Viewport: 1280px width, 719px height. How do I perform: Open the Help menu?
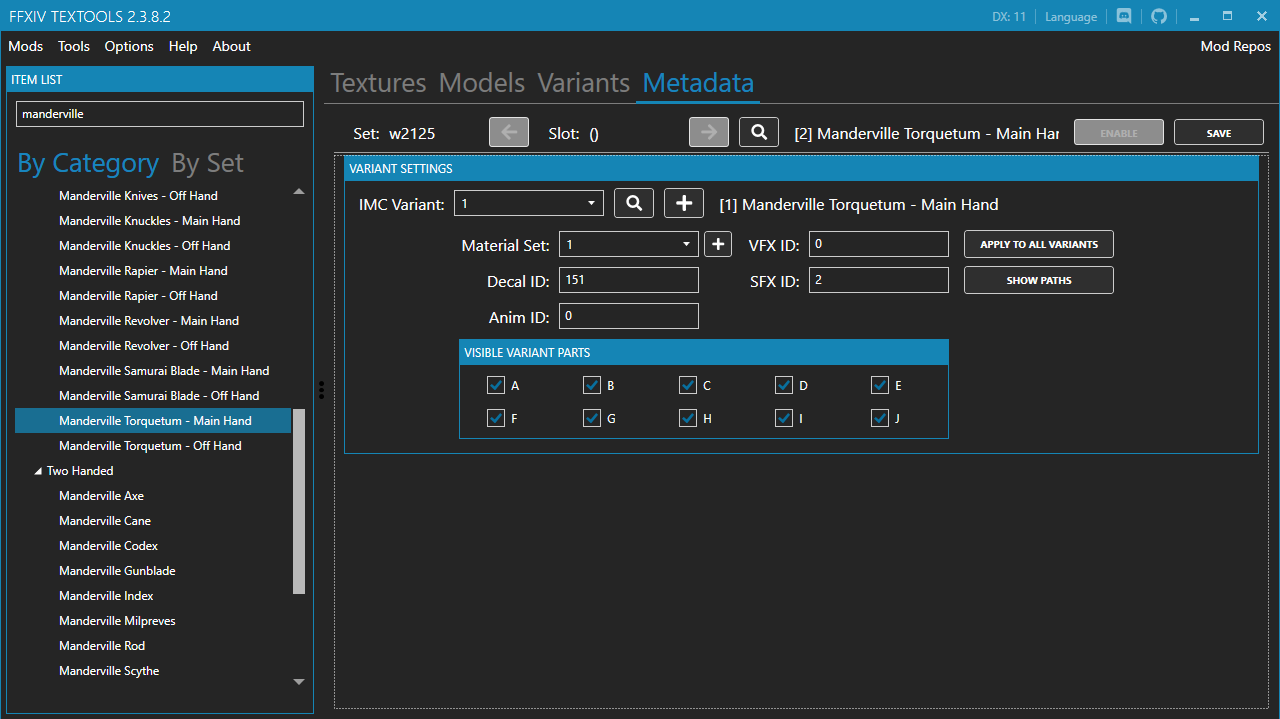pos(183,46)
